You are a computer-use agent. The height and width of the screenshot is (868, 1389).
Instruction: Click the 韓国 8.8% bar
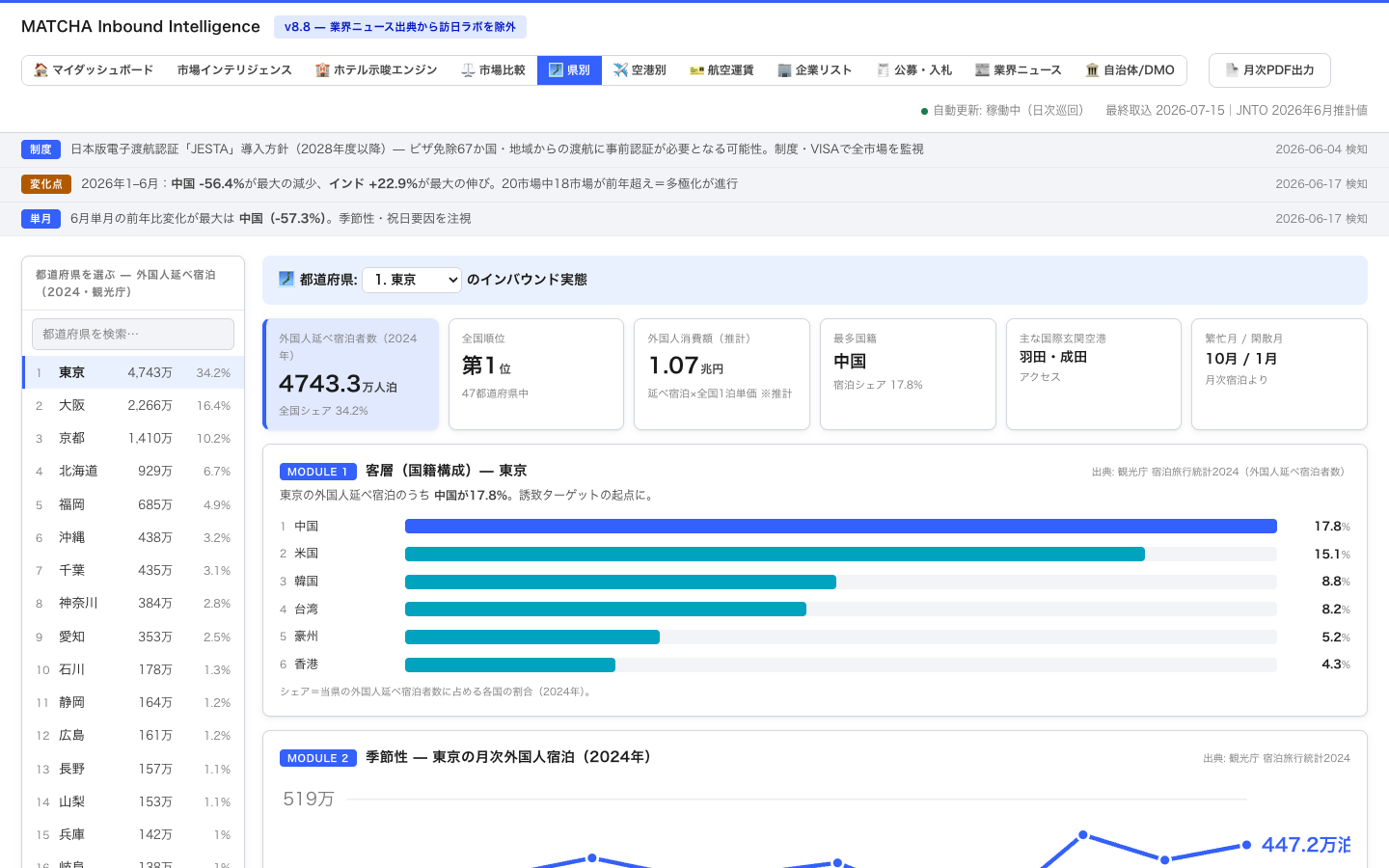[620, 582]
